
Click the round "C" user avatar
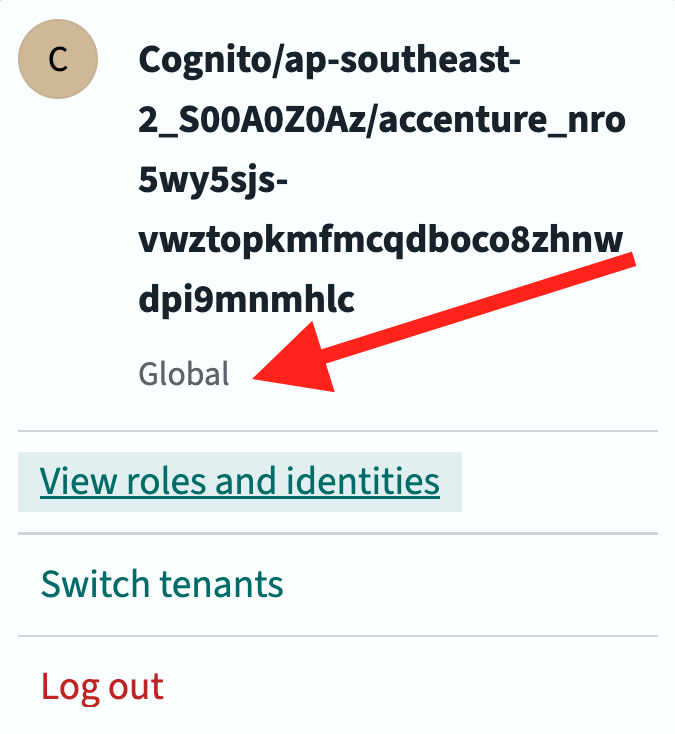[x=58, y=60]
